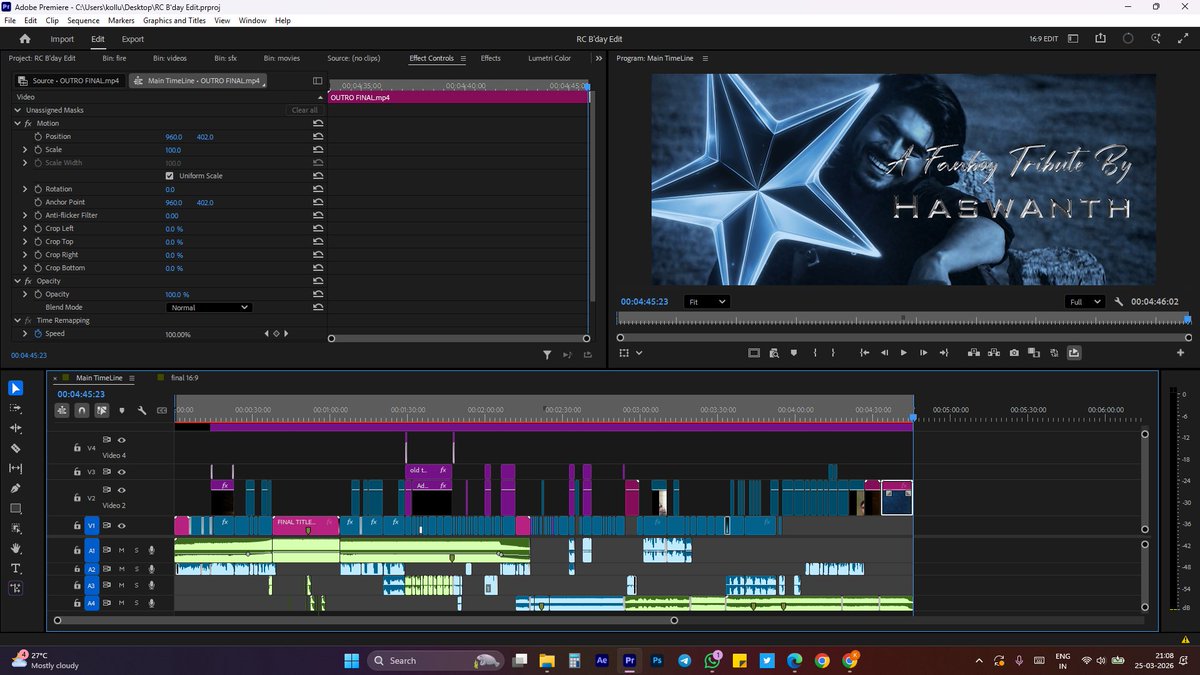1200x675 pixels.
Task: Go to In point
Action: (864, 352)
